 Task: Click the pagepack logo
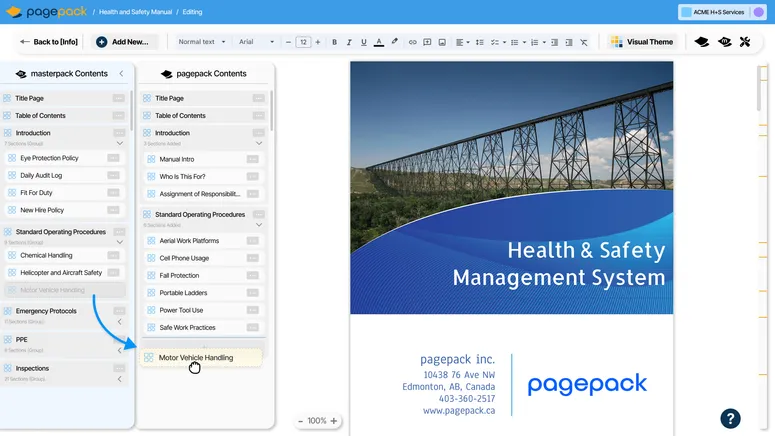pyautogui.click(x=46, y=12)
